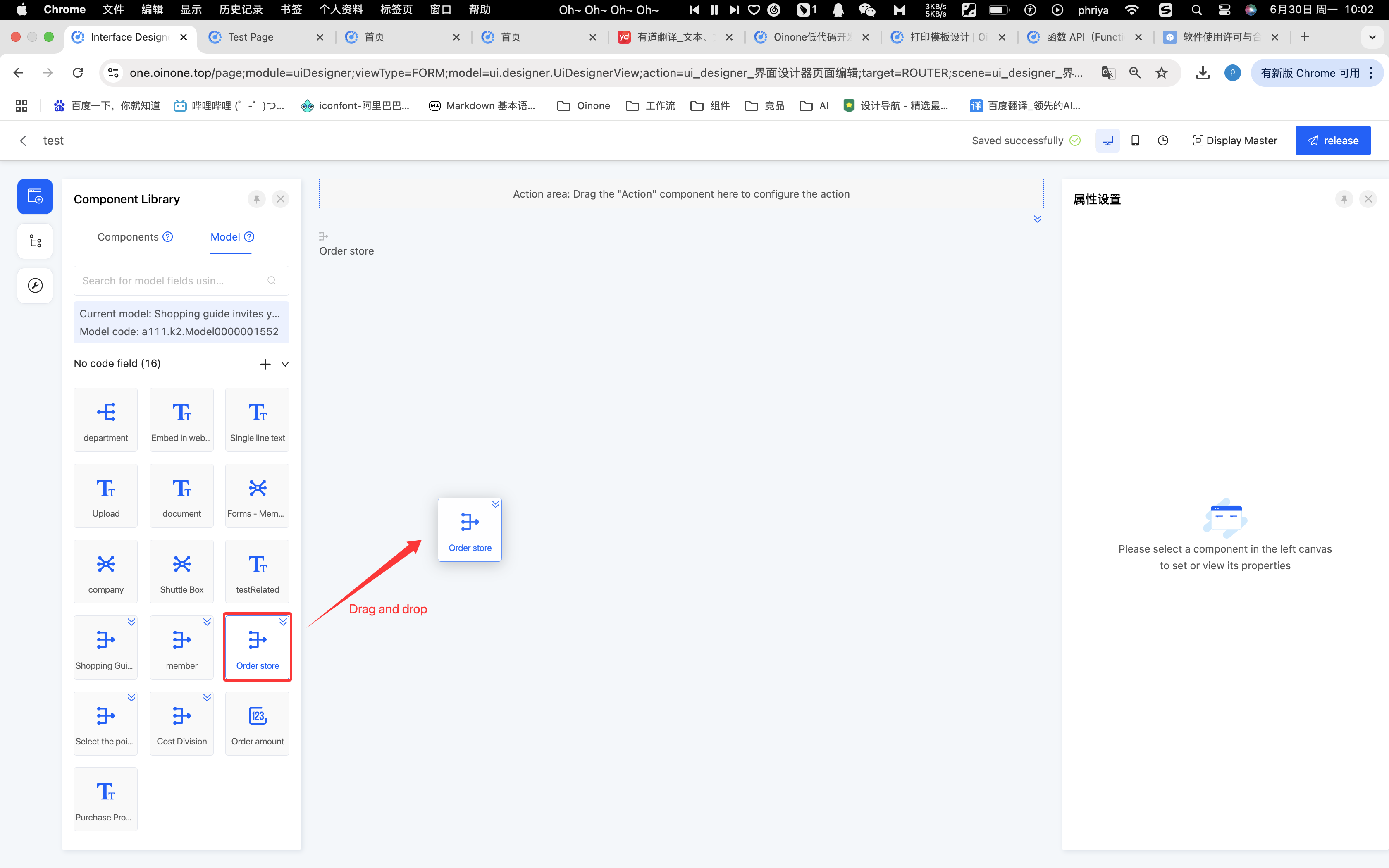1389x868 pixels.
Task: Open the page structure tree icon
Action: coord(35,241)
